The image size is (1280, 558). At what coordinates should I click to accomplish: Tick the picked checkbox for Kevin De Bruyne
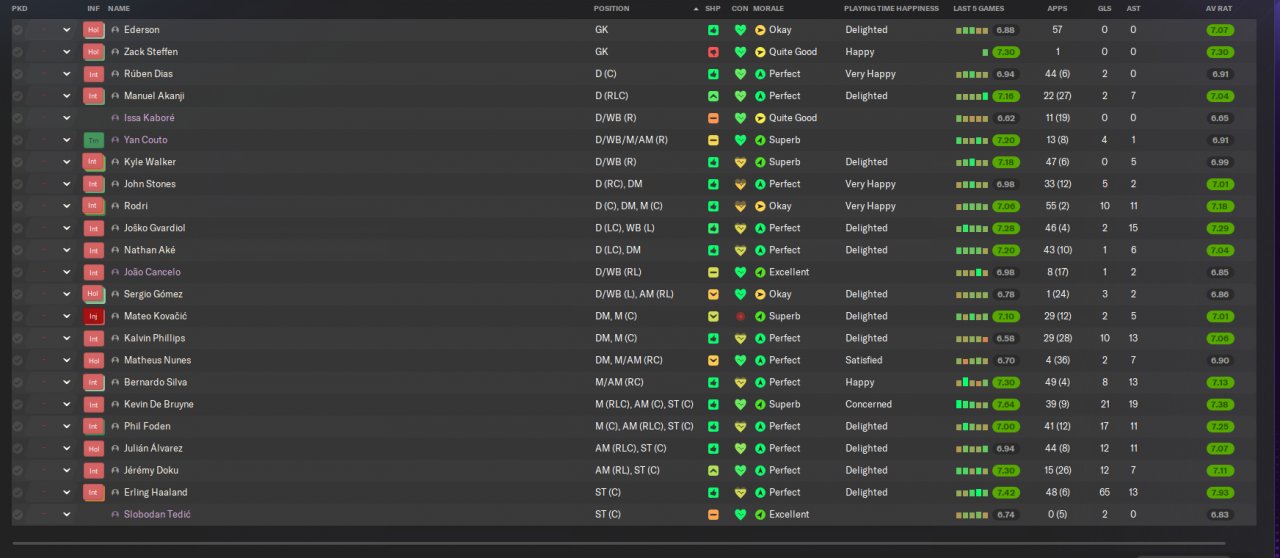pos(17,404)
